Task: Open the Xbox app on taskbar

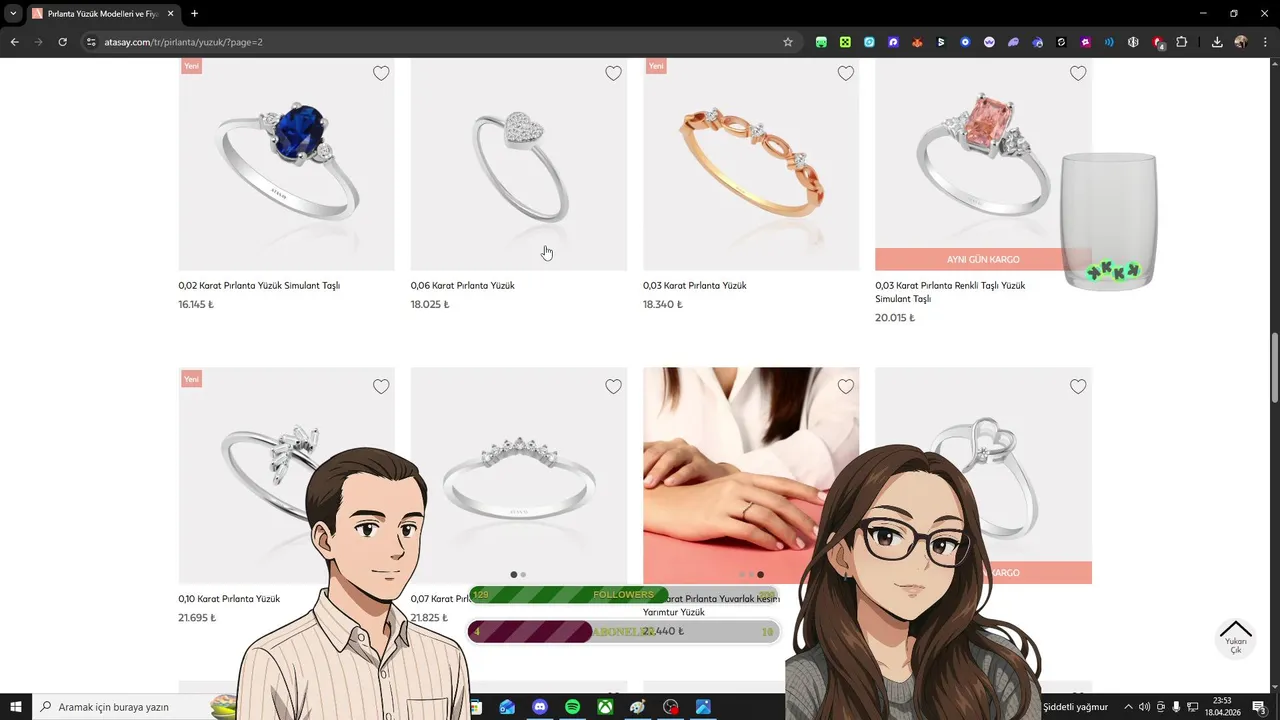Action: [605, 707]
